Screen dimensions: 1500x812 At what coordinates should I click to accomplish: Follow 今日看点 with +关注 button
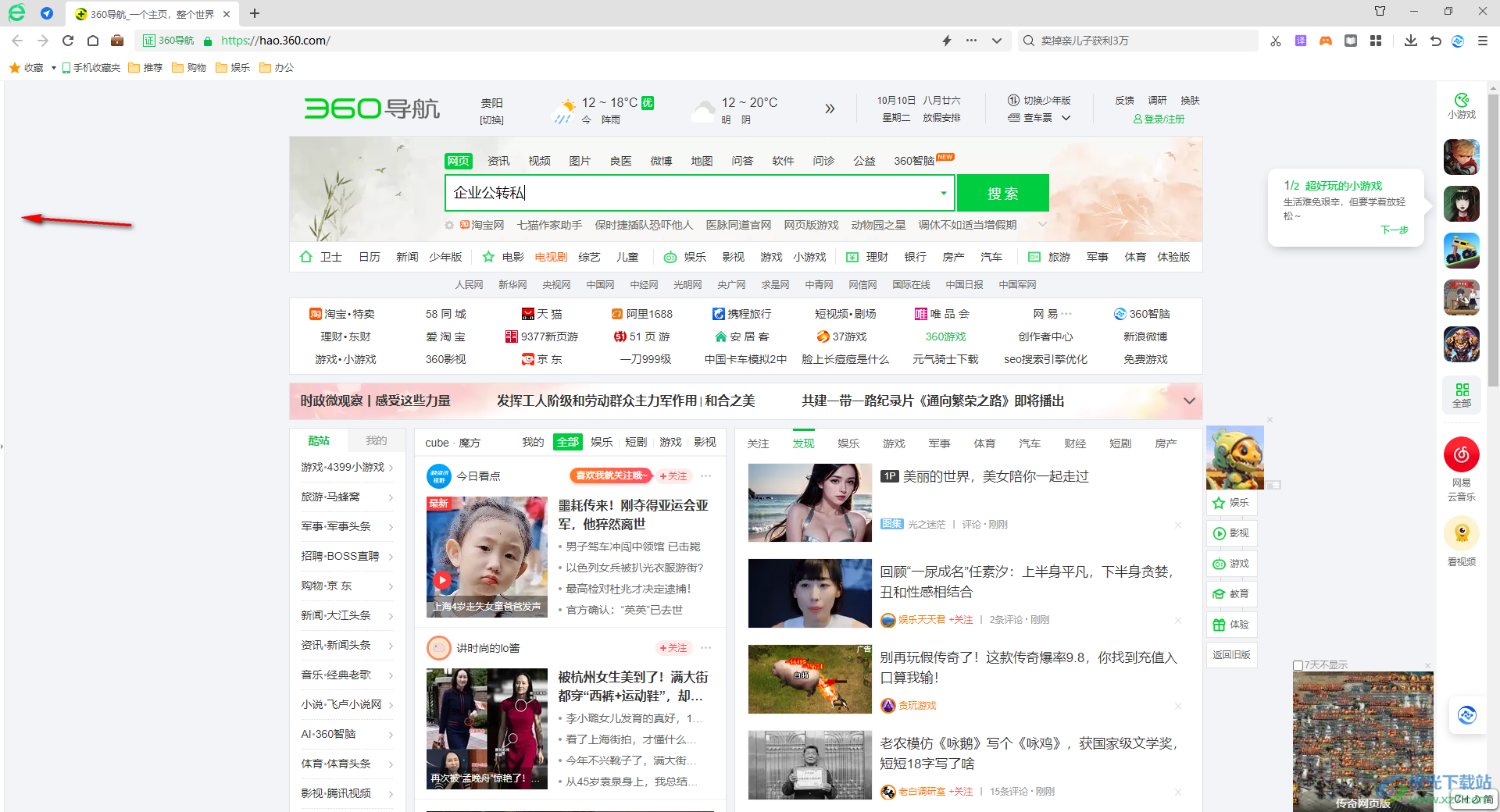(x=673, y=476)
